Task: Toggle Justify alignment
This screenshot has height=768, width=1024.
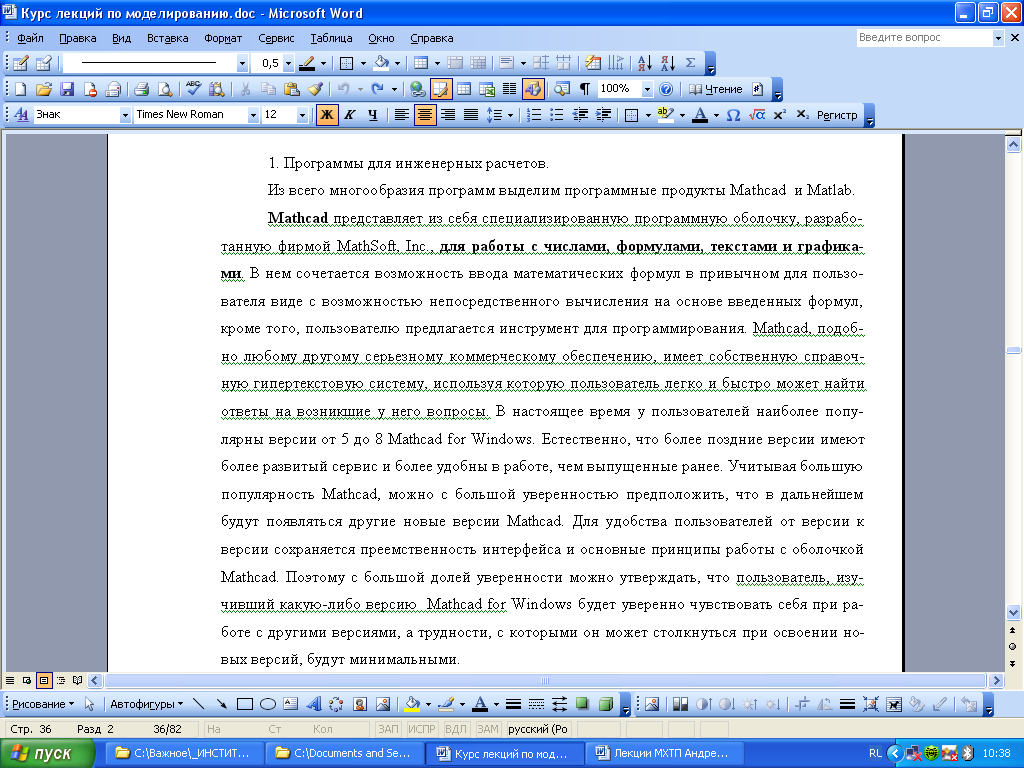Action: (x=471, y=115)
